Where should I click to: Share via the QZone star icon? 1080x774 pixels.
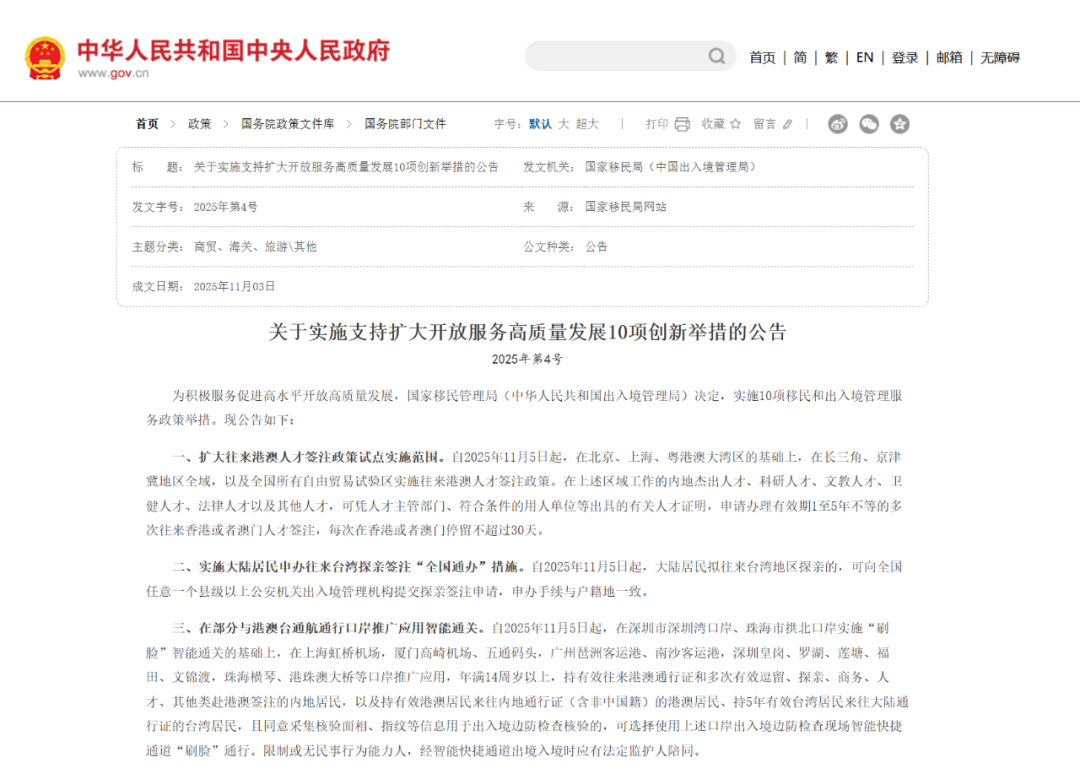coord(900,124)
